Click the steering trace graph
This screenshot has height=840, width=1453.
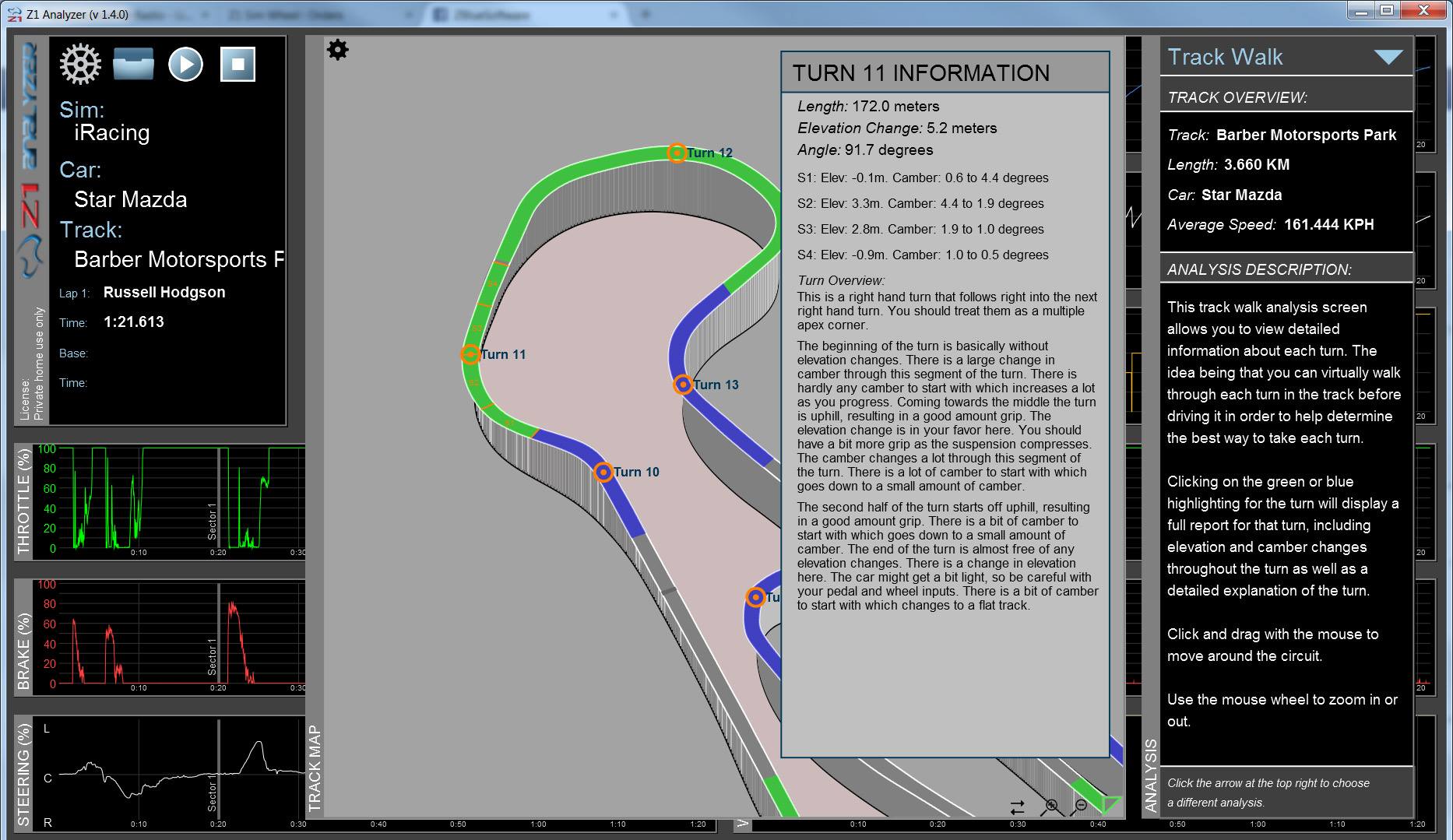click(171, 774)
